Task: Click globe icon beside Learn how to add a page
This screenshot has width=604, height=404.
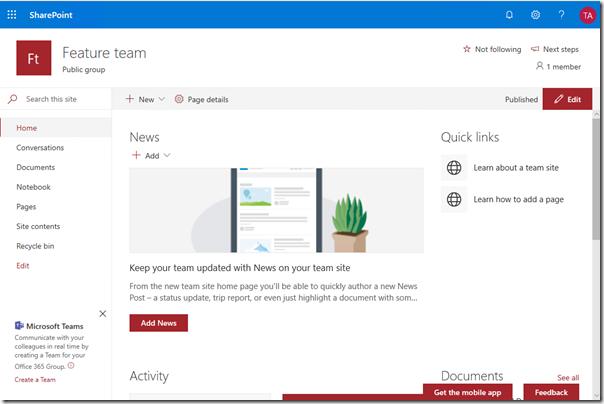Action: (454, 199)
